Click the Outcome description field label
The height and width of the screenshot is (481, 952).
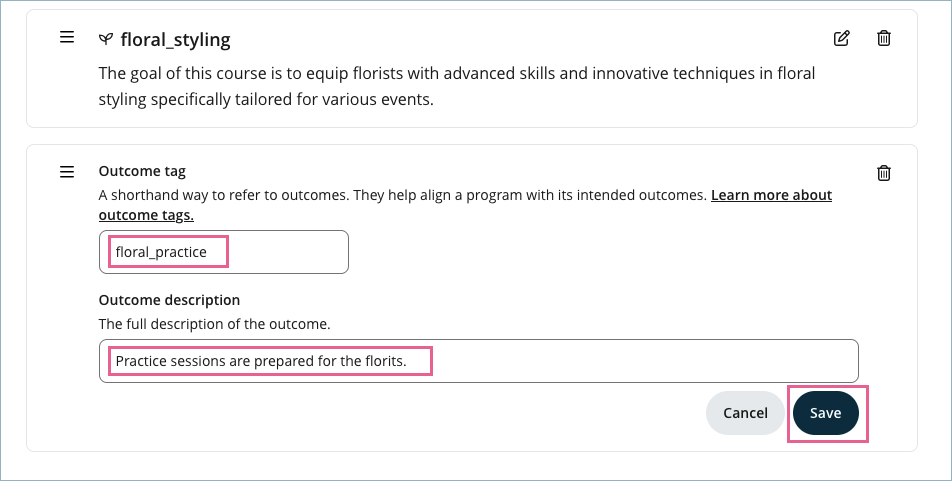click(x=169, y=299)
